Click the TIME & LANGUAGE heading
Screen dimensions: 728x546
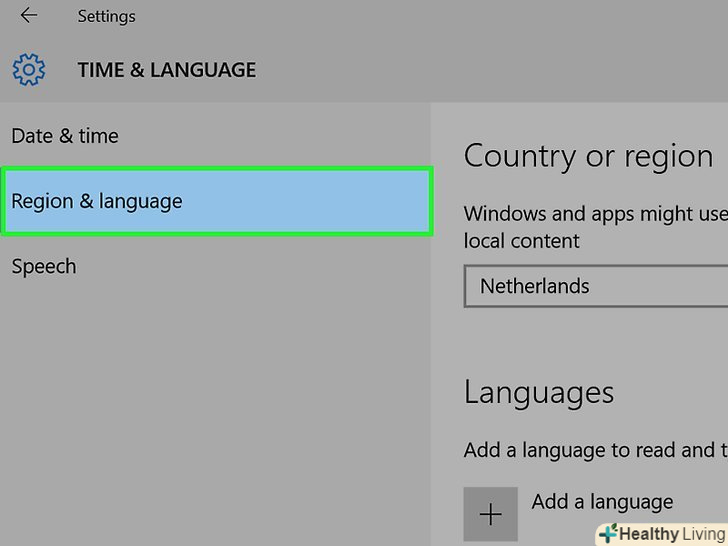click(167, 70)
